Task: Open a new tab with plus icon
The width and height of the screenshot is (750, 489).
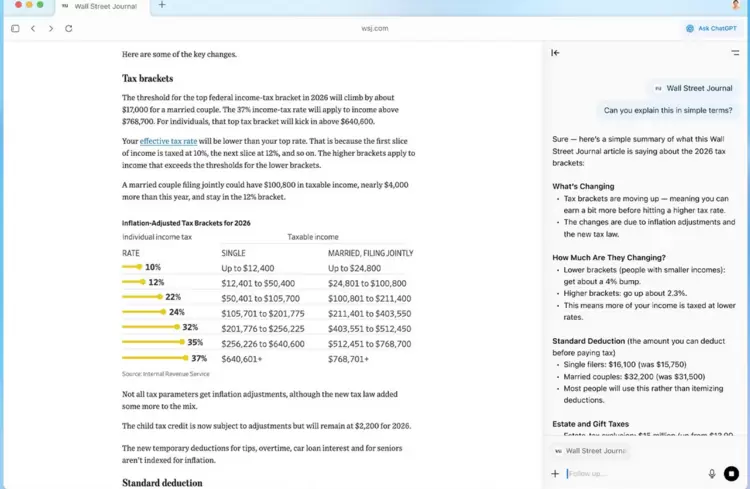Action: 162,6
